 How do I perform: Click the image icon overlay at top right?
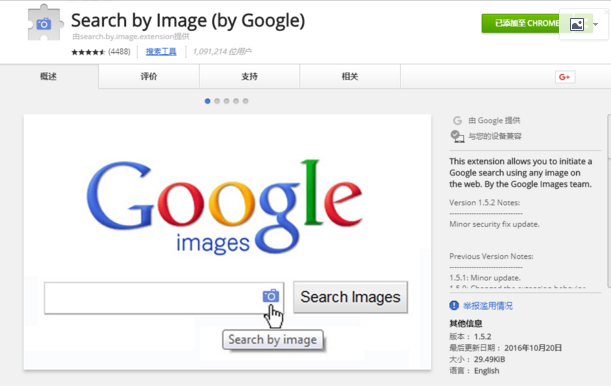pyautogui.click(x=577, y=25)
